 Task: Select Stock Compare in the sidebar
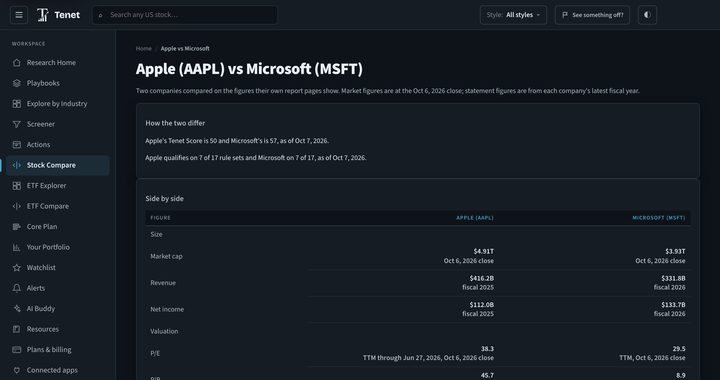coord(51,165)
